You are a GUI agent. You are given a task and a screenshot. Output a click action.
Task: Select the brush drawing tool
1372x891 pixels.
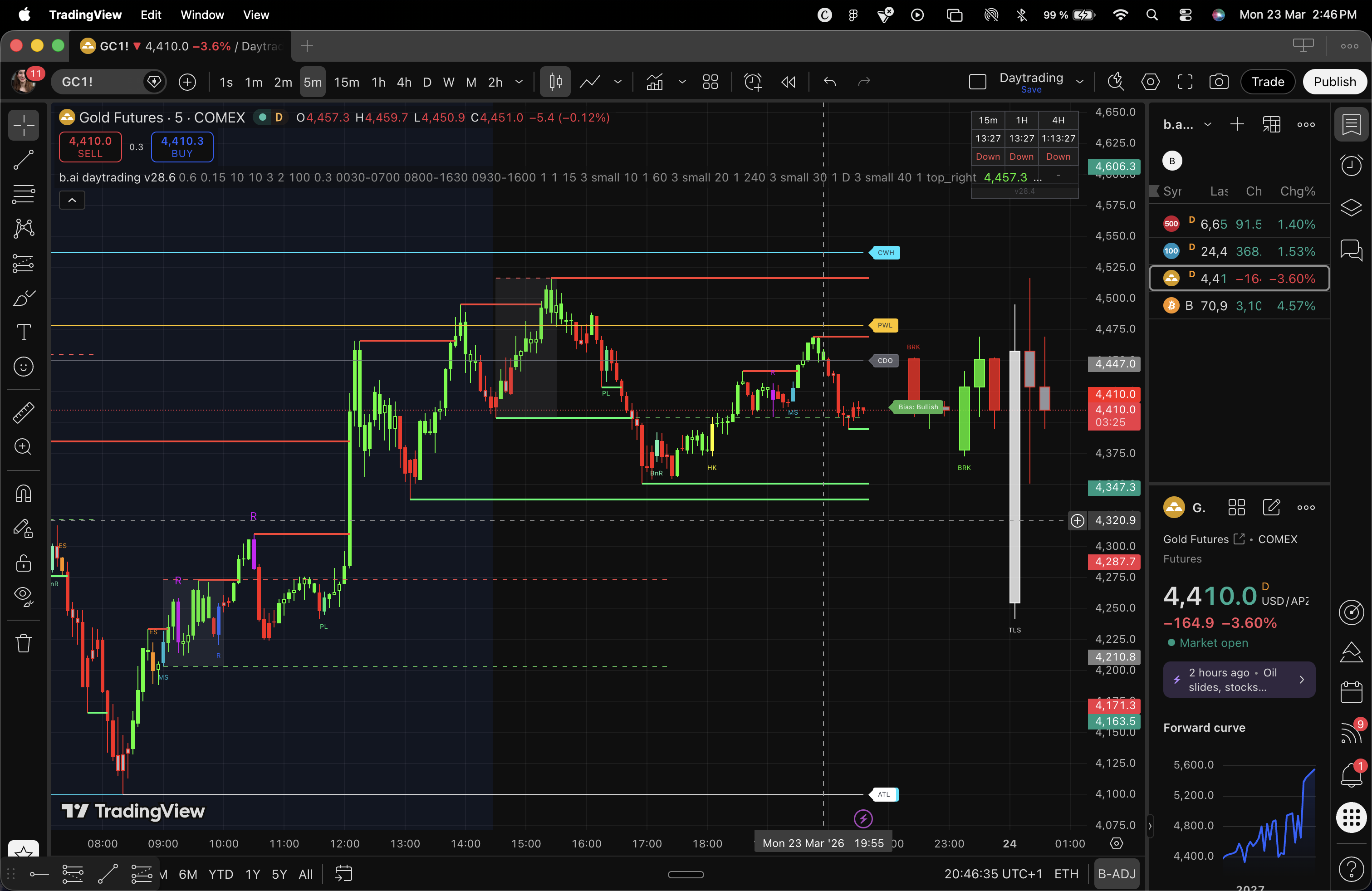pos(24,298)
